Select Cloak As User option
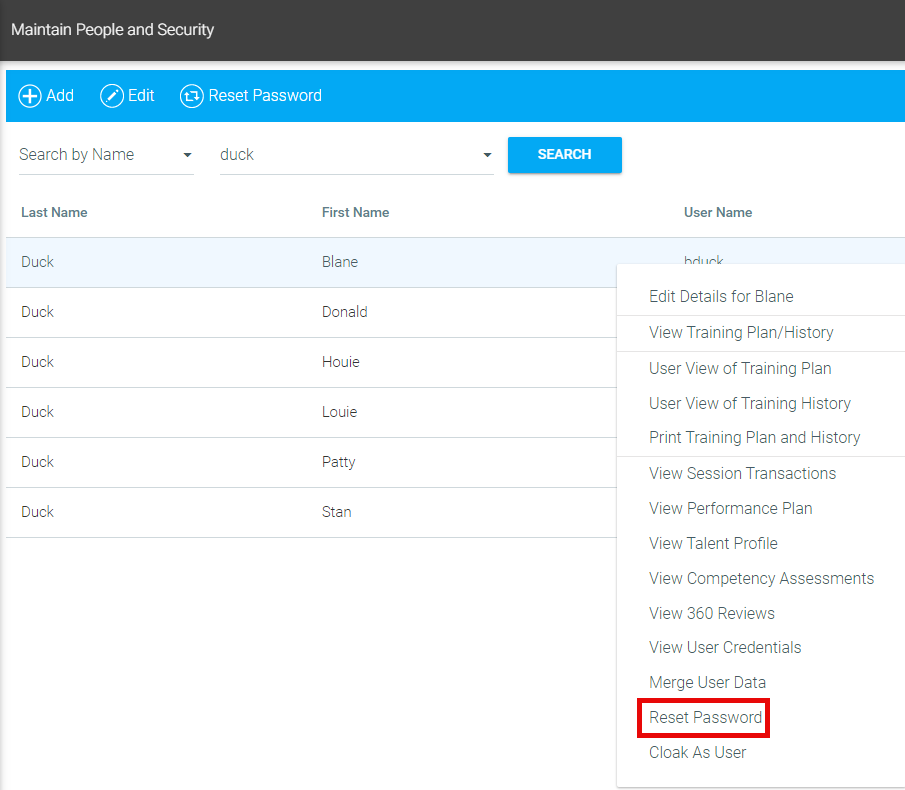 (697, 753)
